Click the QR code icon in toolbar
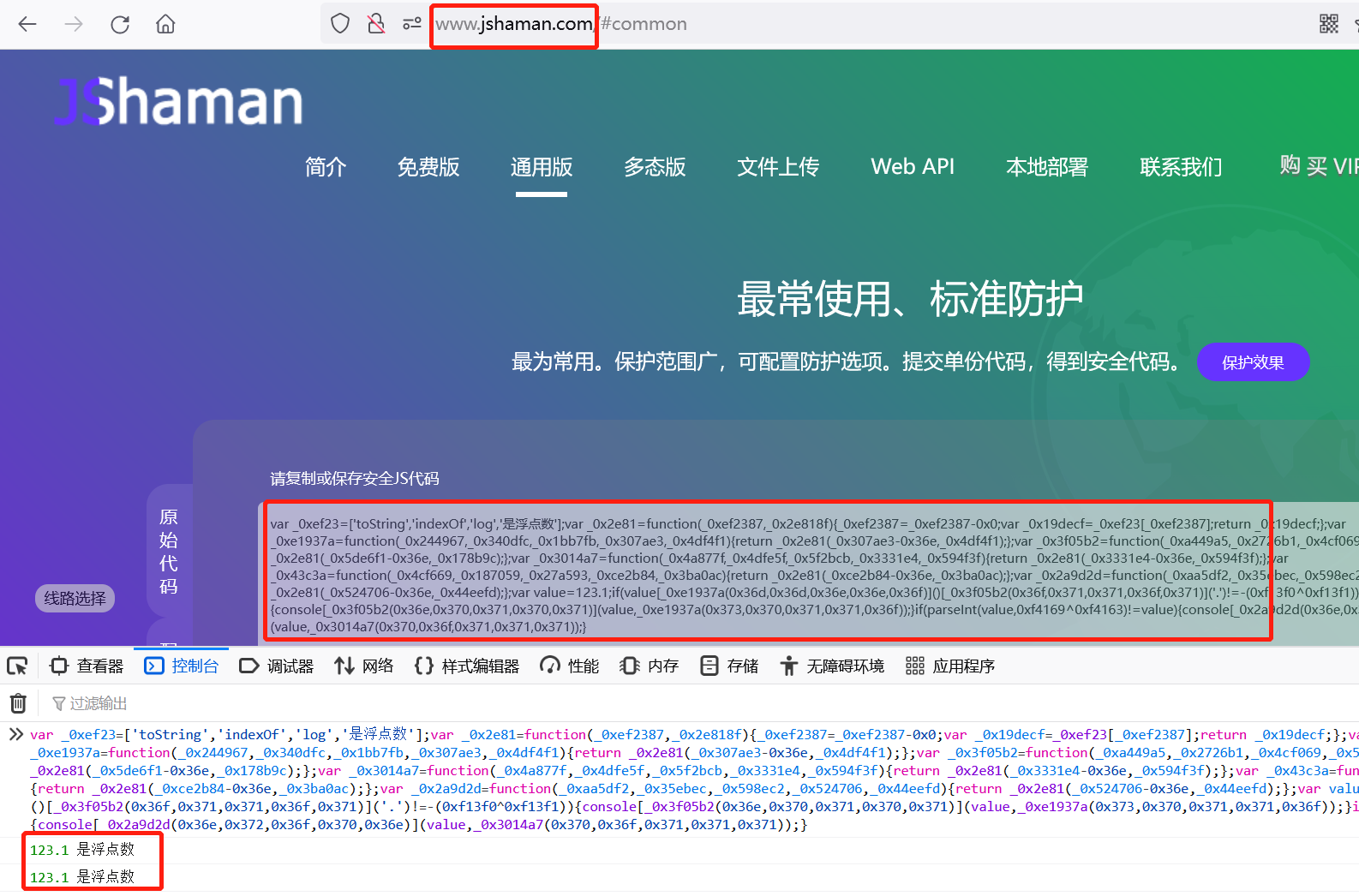 point(1328,24)
